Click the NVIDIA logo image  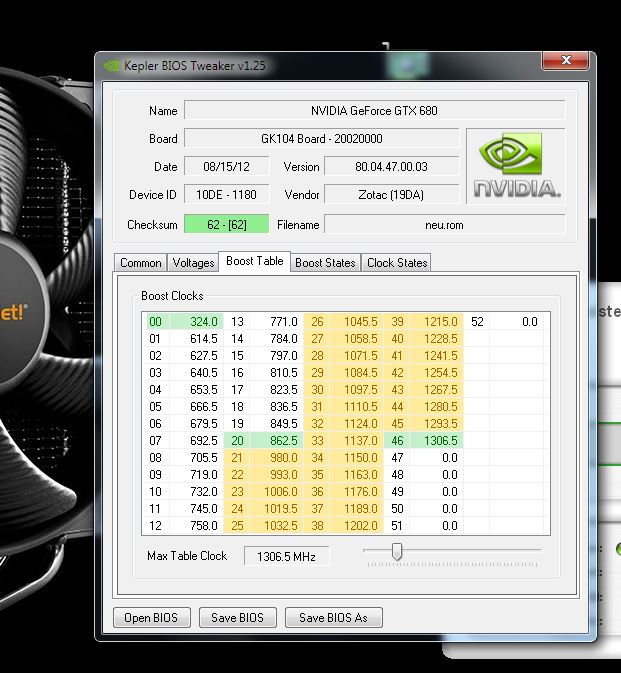[x=516, y=166]
